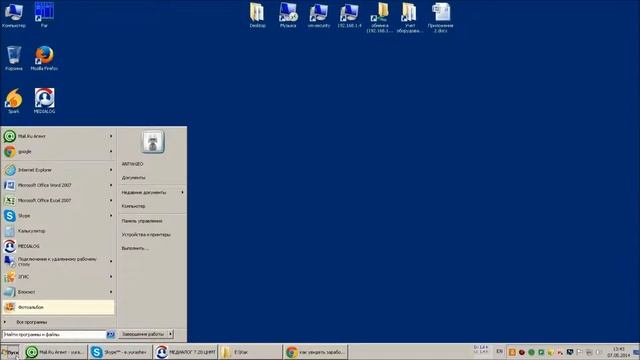Open the Музыка network shortcut on desktop

click(x=288, y=16)
